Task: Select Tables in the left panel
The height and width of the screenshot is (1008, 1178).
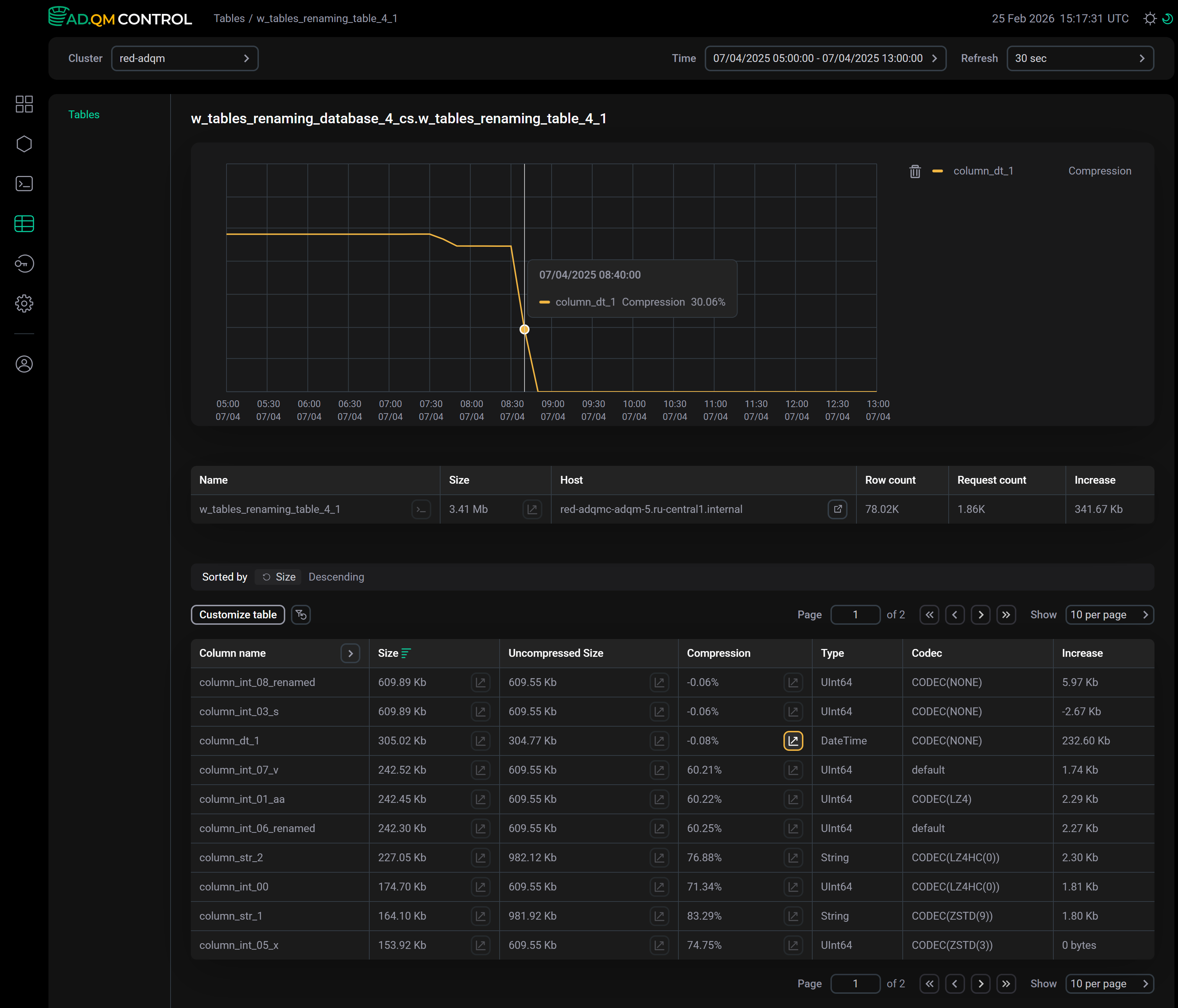Action: point(84,114)
